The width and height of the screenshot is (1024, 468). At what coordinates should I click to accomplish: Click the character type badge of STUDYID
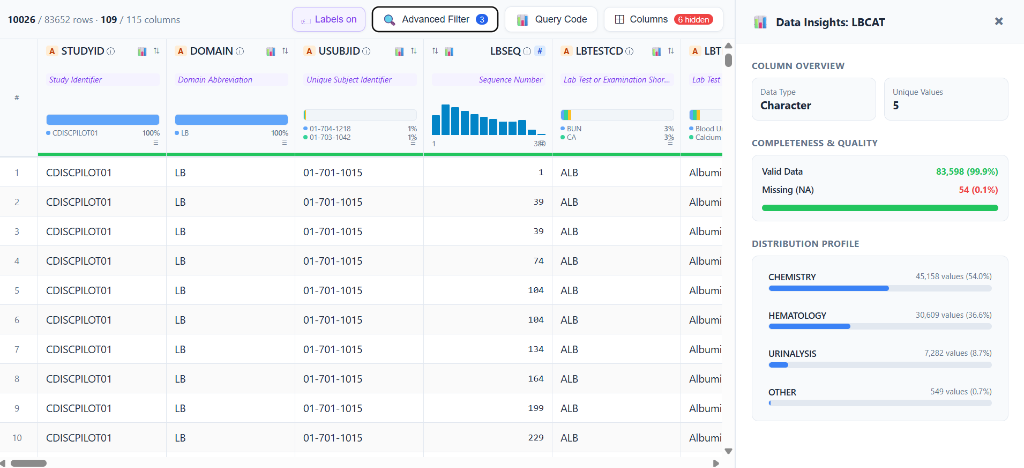[52, 51]
